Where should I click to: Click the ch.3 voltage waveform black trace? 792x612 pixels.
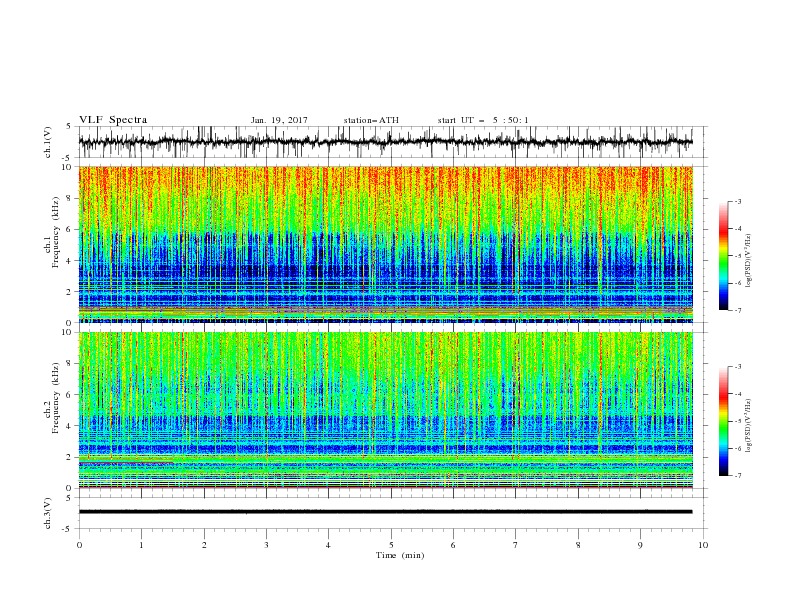[385, 512]
